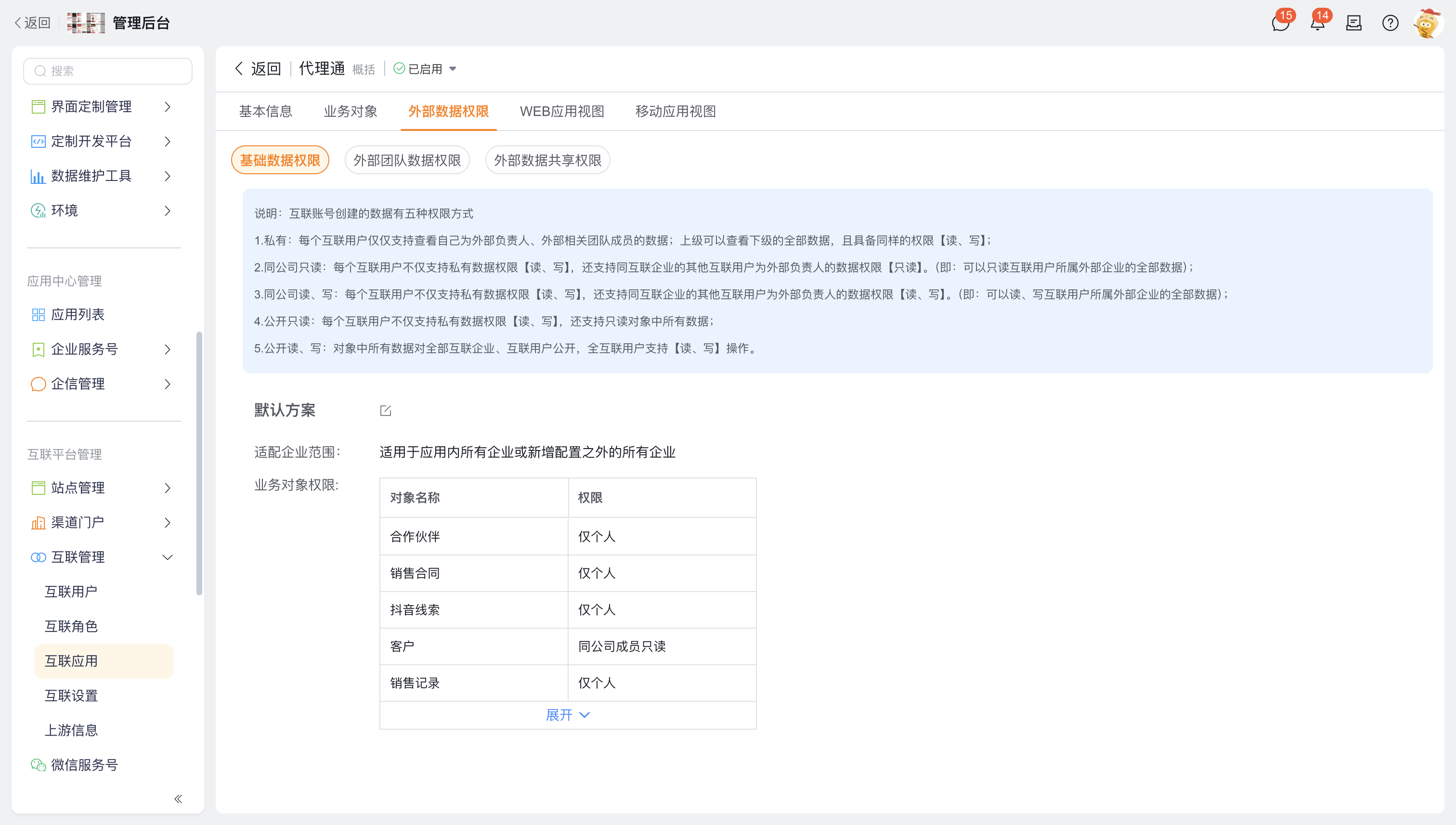1456x825 pixels.
Task: Click the 定制开发平台 code icon
Action: pyautogui.click(x=38, y=141)
